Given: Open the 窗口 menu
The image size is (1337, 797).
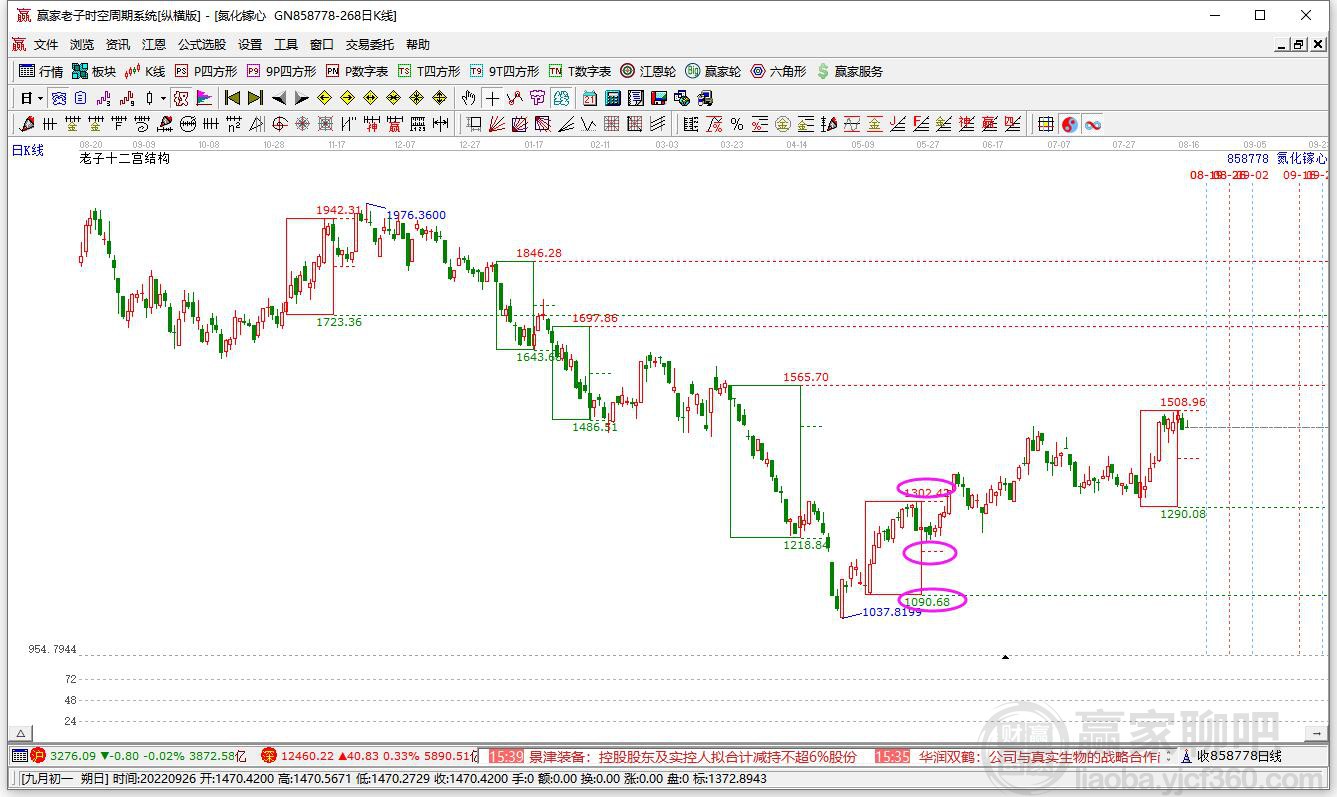Looking at the screenshot, I should (322, 45).
